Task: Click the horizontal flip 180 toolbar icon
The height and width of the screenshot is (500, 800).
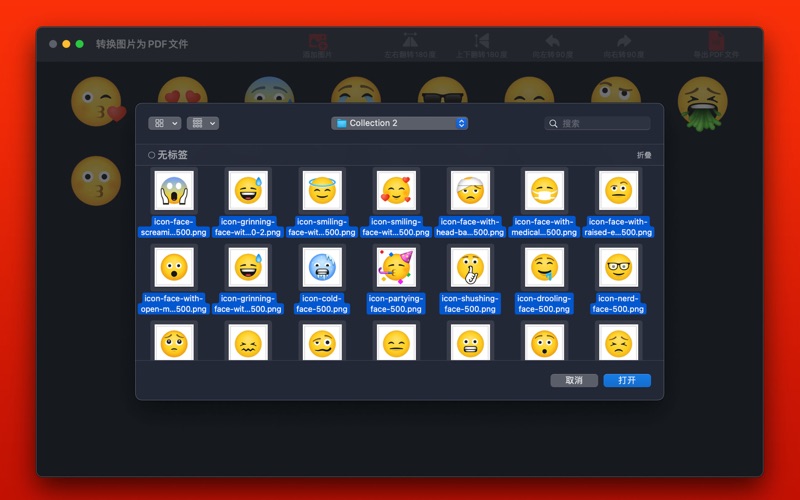Action: click(410, 44)
